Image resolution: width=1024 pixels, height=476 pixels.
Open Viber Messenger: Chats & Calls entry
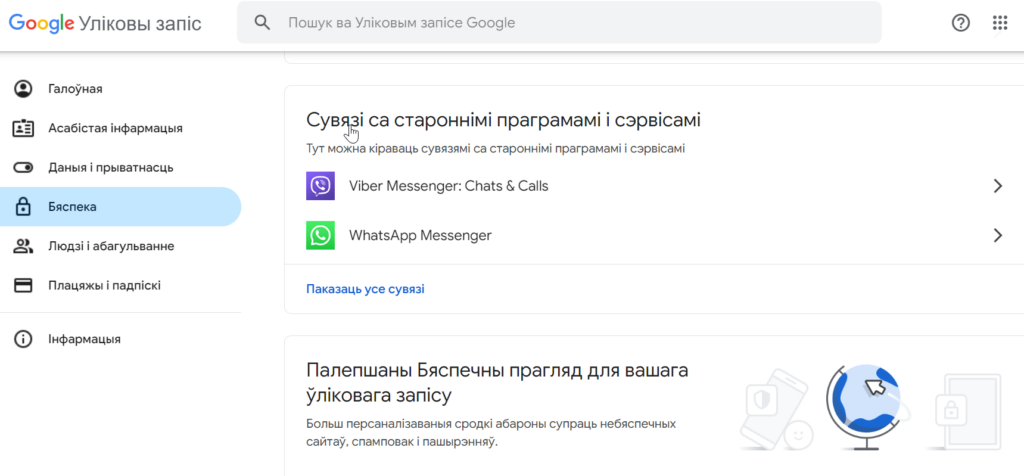[x=654, y=185]
